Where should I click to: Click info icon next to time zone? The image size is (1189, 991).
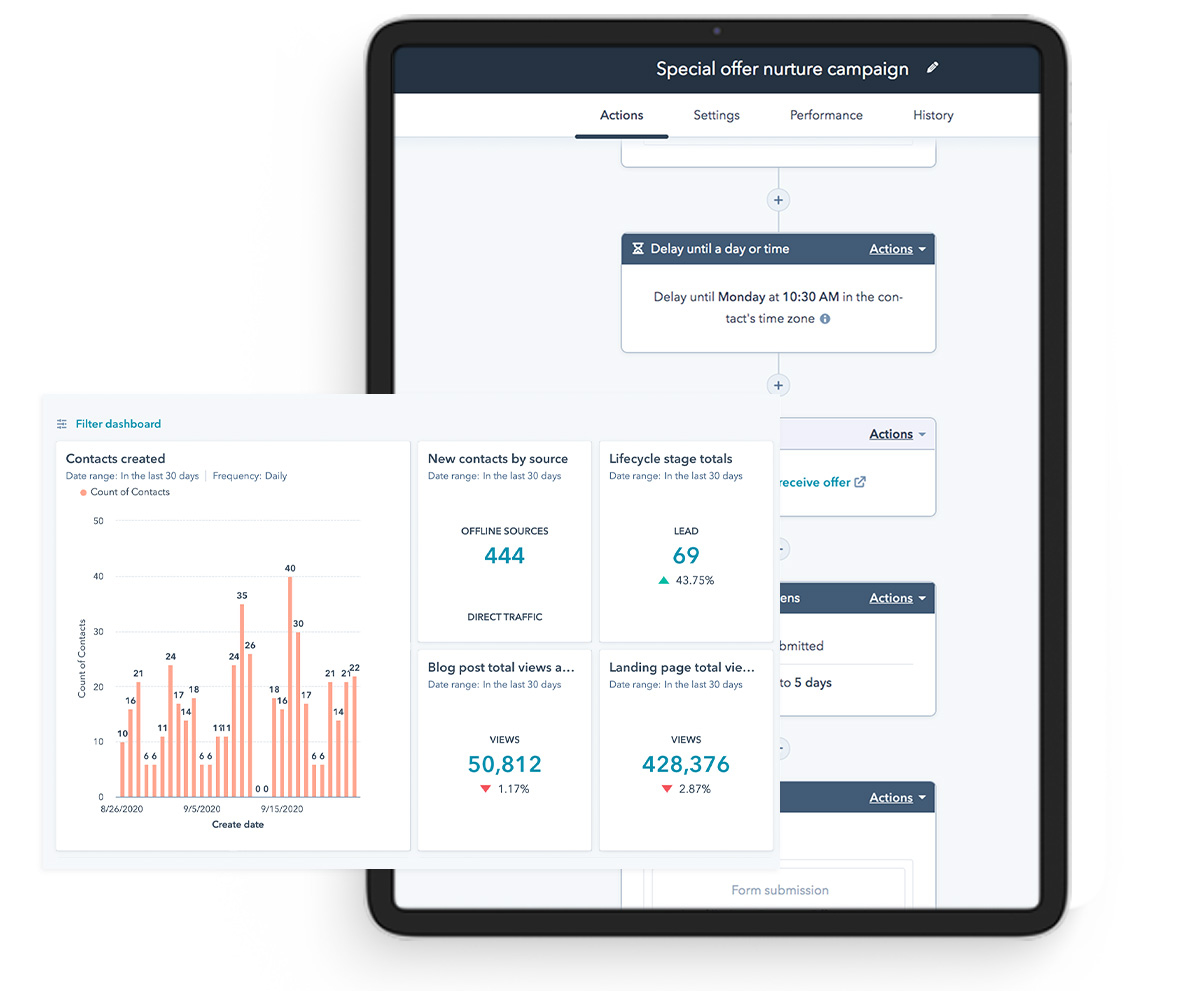825,319
